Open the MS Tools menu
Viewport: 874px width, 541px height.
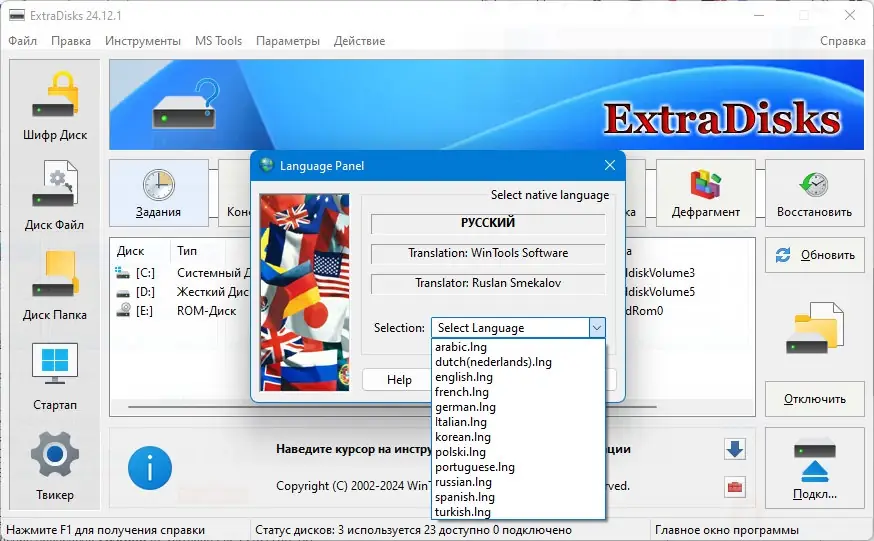pos(218,41)
